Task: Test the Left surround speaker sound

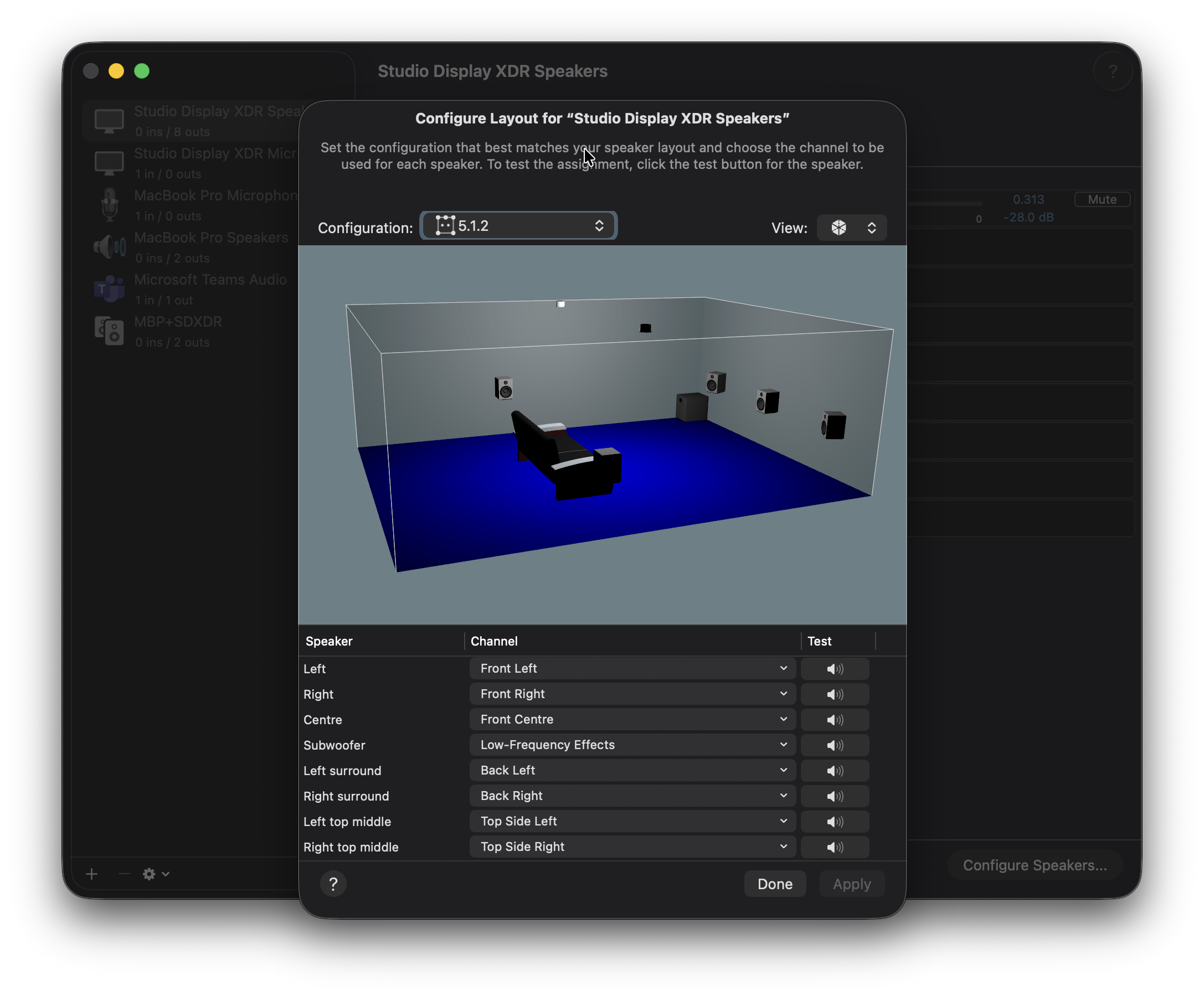Action: tap(835, 771)
